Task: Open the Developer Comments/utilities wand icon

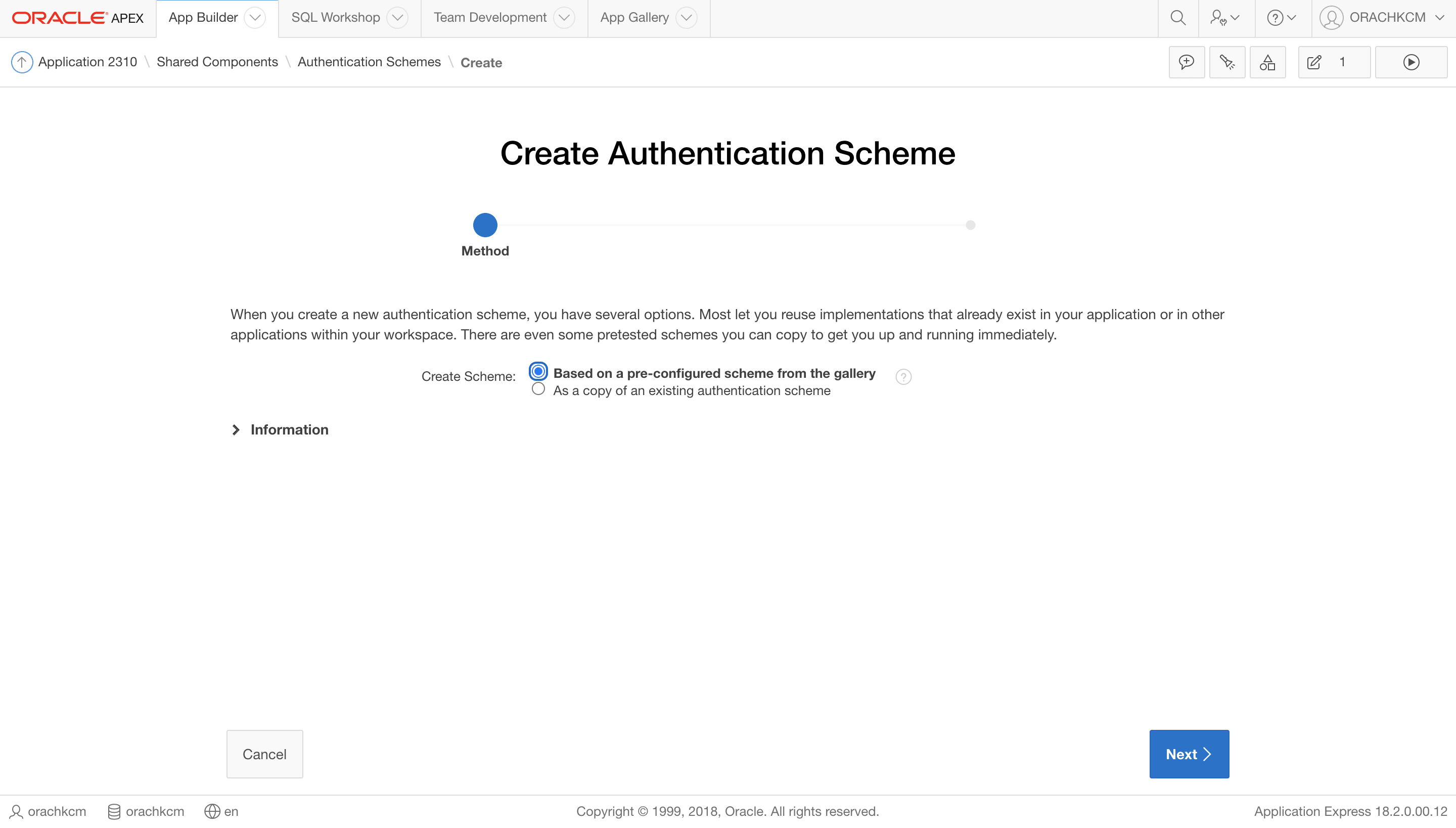Action: [x=1227, y=62]
